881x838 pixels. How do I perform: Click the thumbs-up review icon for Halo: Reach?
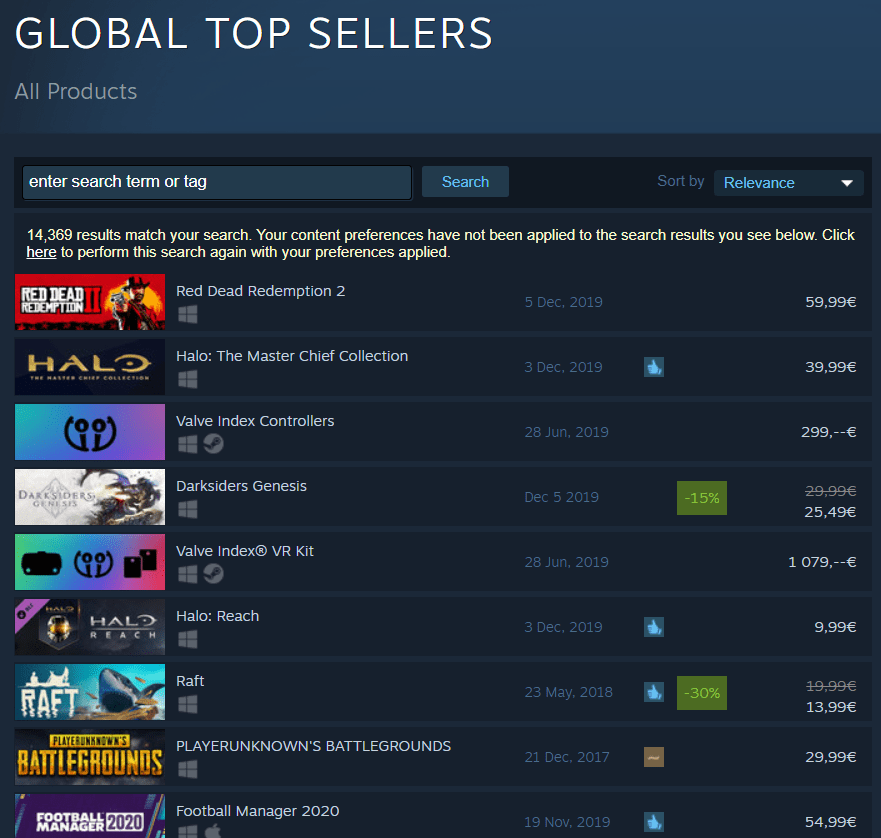tap(653, 627)
